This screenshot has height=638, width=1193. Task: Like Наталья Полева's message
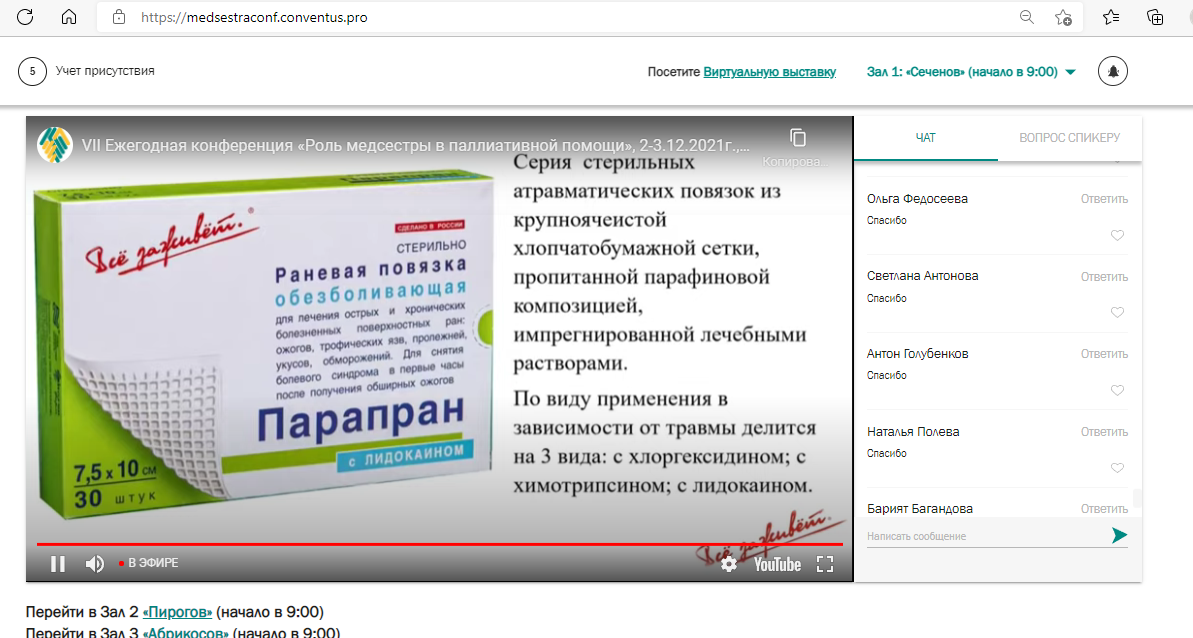pyautogui.click(x=1117, y=468)
